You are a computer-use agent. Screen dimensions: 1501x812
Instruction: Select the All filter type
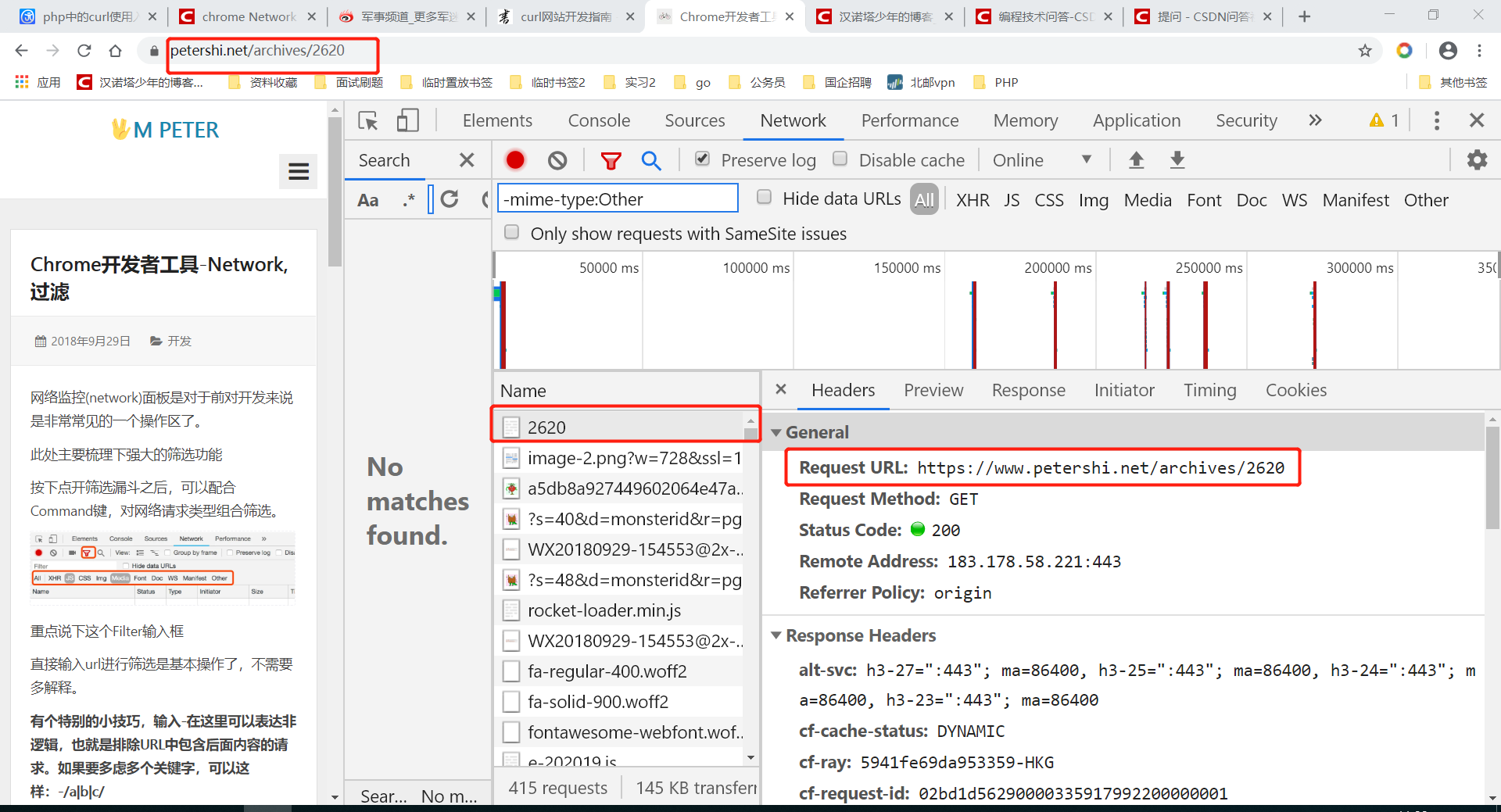(924, 200)
